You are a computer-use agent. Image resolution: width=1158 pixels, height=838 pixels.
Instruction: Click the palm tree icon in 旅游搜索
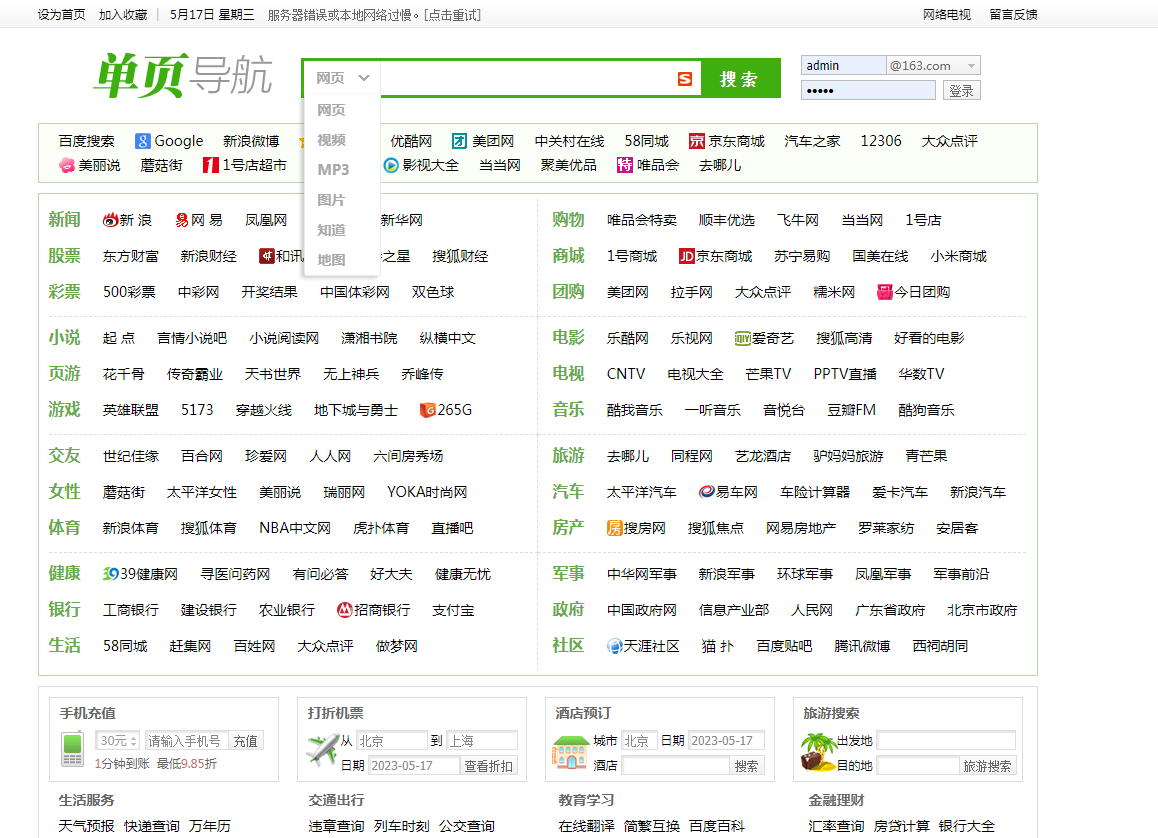pyautogui.click(x=818, y=752)
